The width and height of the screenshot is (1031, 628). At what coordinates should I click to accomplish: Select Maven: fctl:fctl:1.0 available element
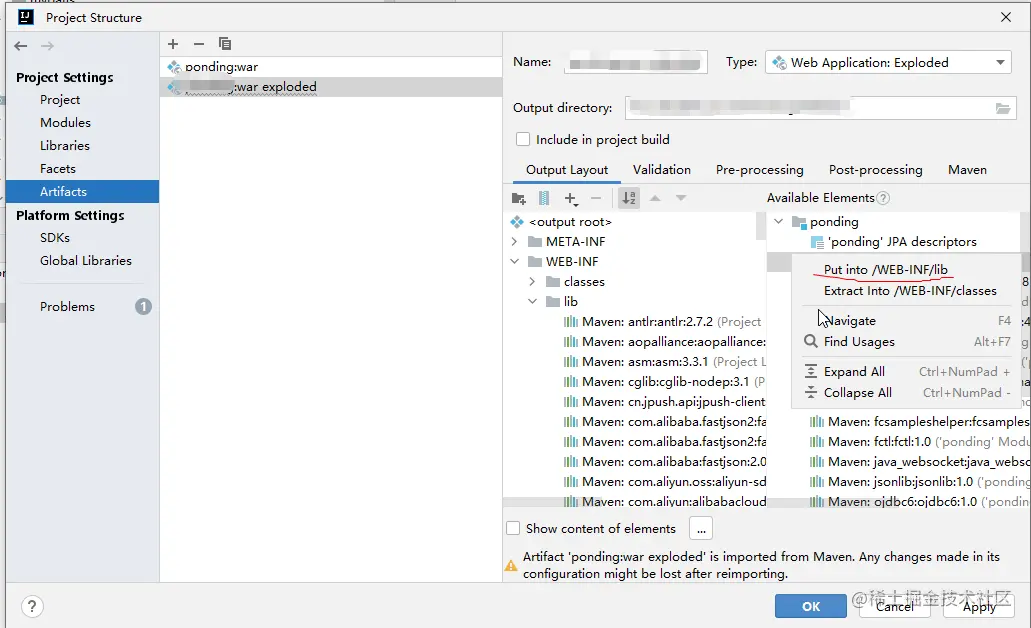(919, 441)
